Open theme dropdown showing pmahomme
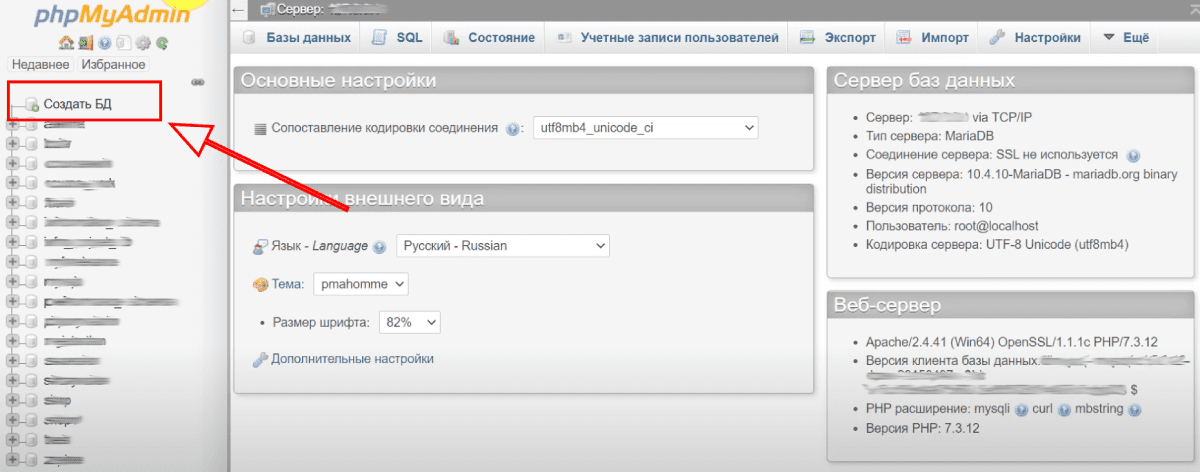This screenshot has width=1200, height=472. (361, 284)
